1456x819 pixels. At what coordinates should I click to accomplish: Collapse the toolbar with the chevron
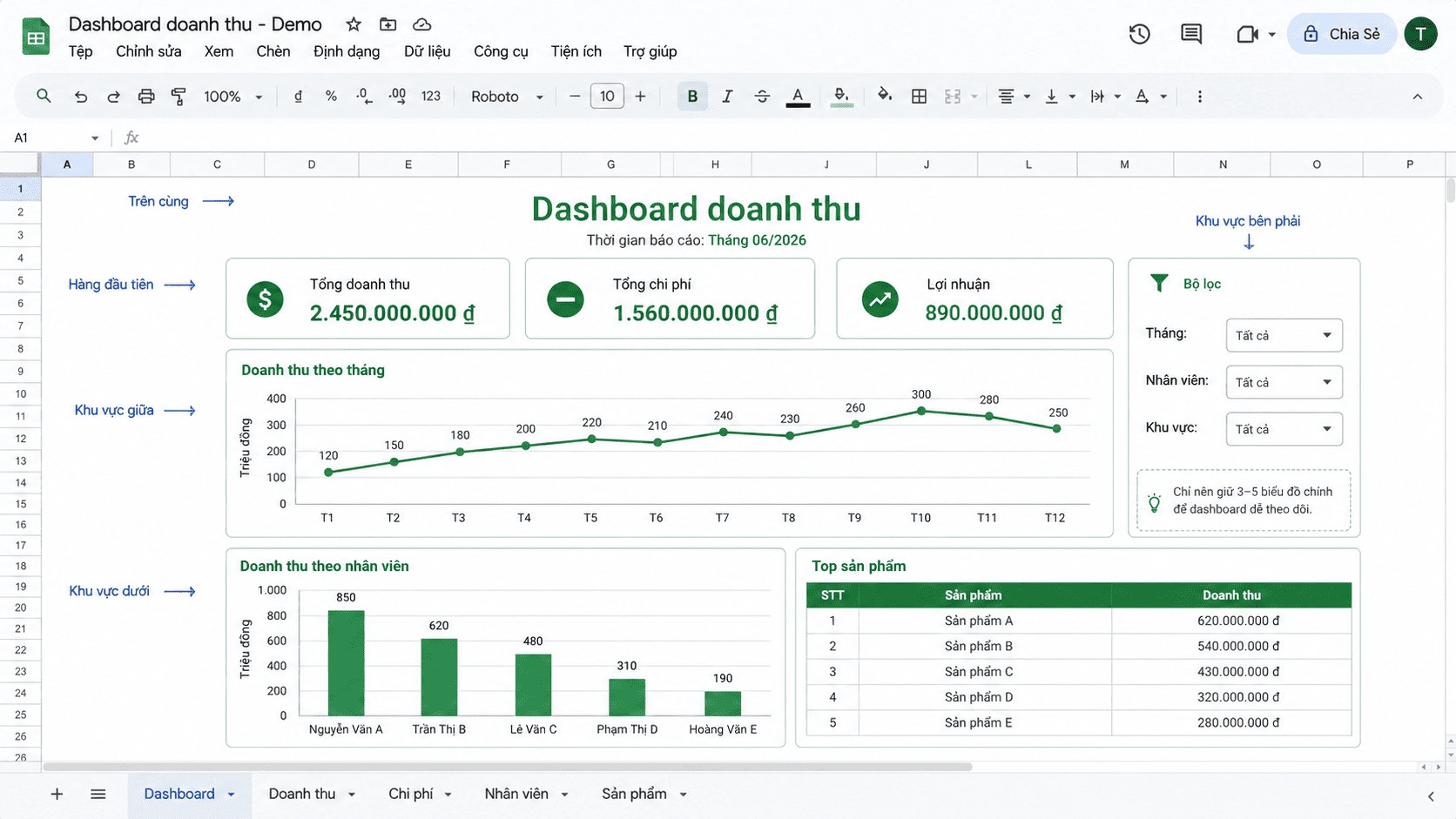[1418, 97]
